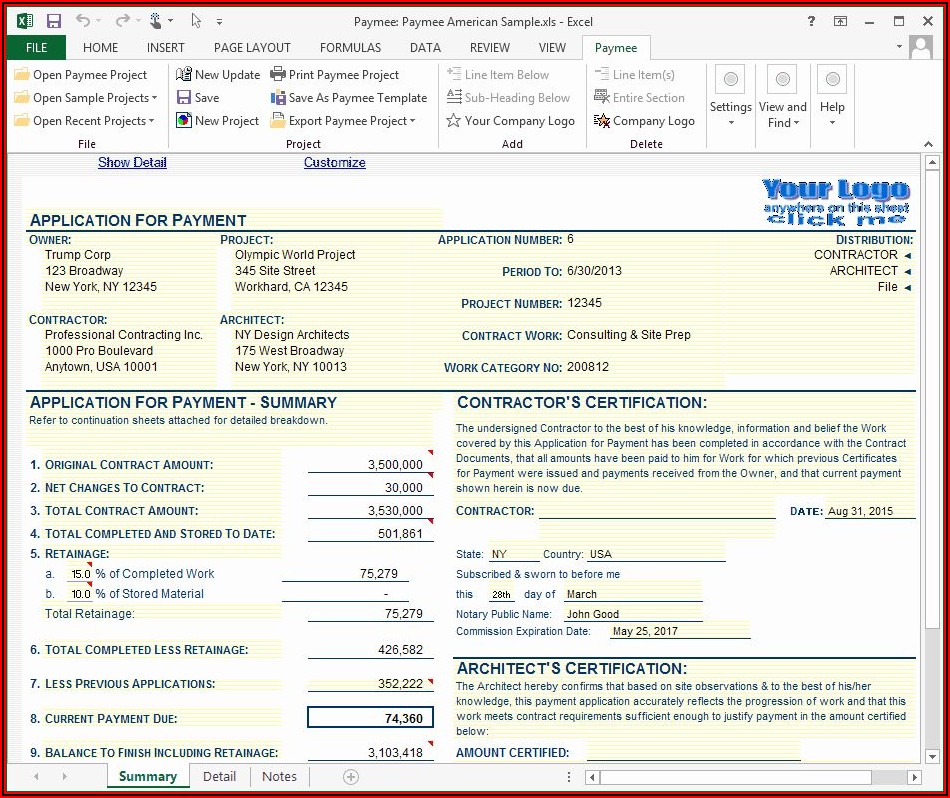This screenshot has height=798, width=950.
Task: Expand Open Sample Projects dropdown
Action: tap(154, 98)
